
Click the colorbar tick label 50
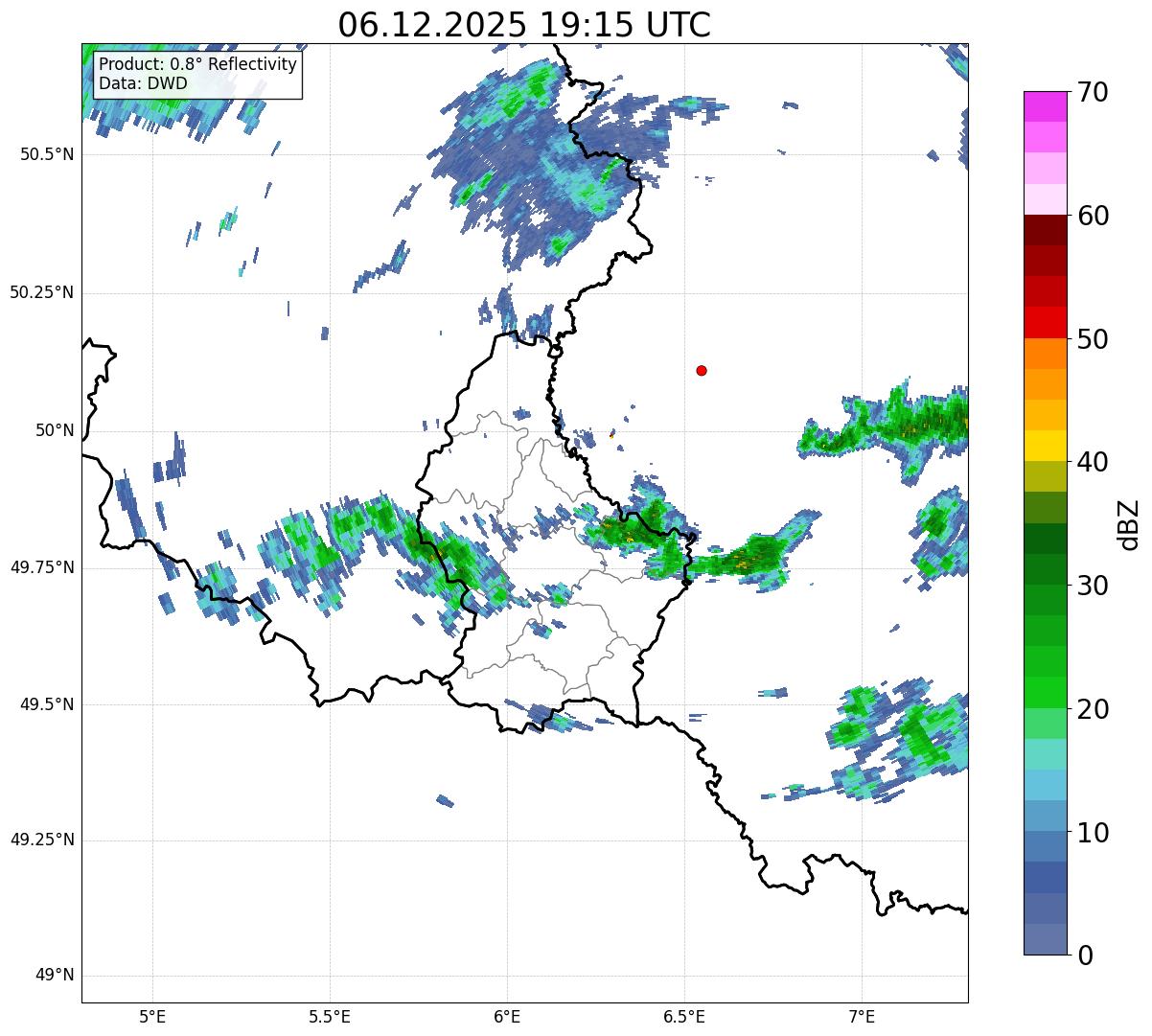click(1093, 339)
